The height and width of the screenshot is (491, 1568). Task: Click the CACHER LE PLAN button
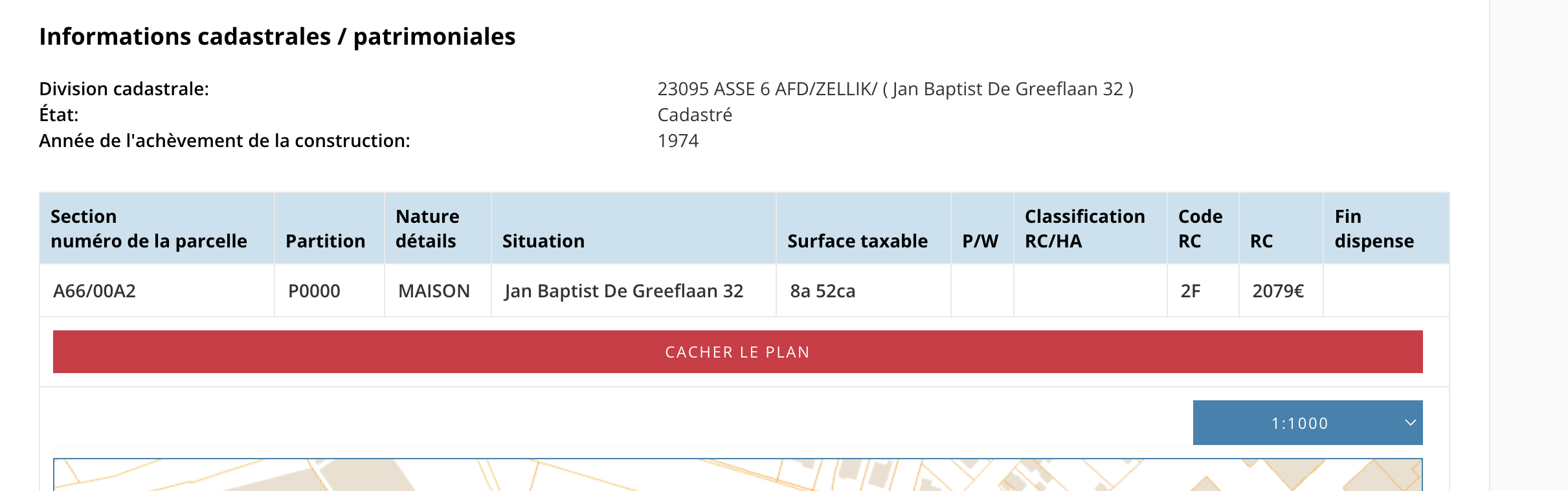[737, 352]
